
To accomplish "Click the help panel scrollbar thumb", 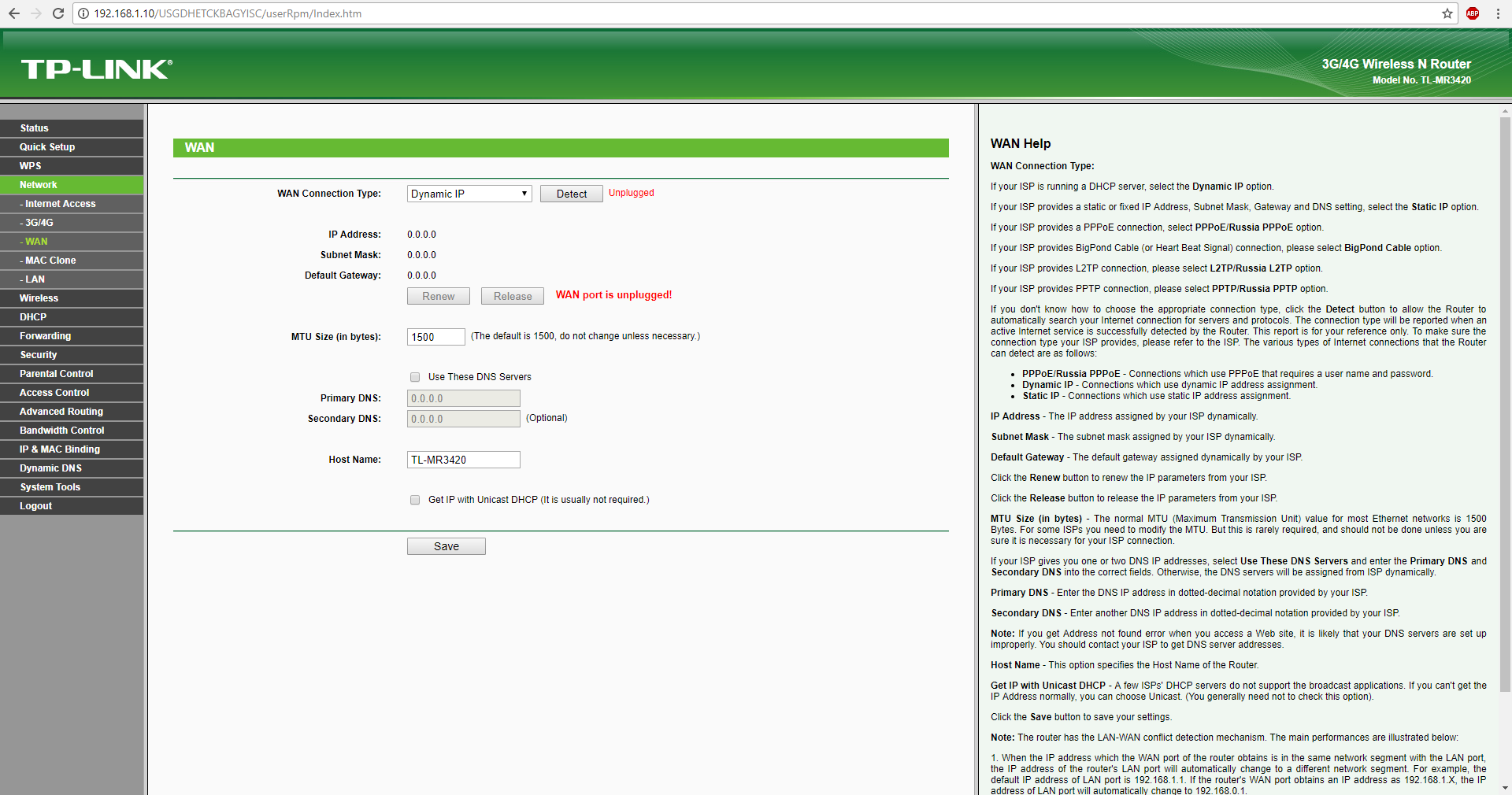I will point(1505,405).
